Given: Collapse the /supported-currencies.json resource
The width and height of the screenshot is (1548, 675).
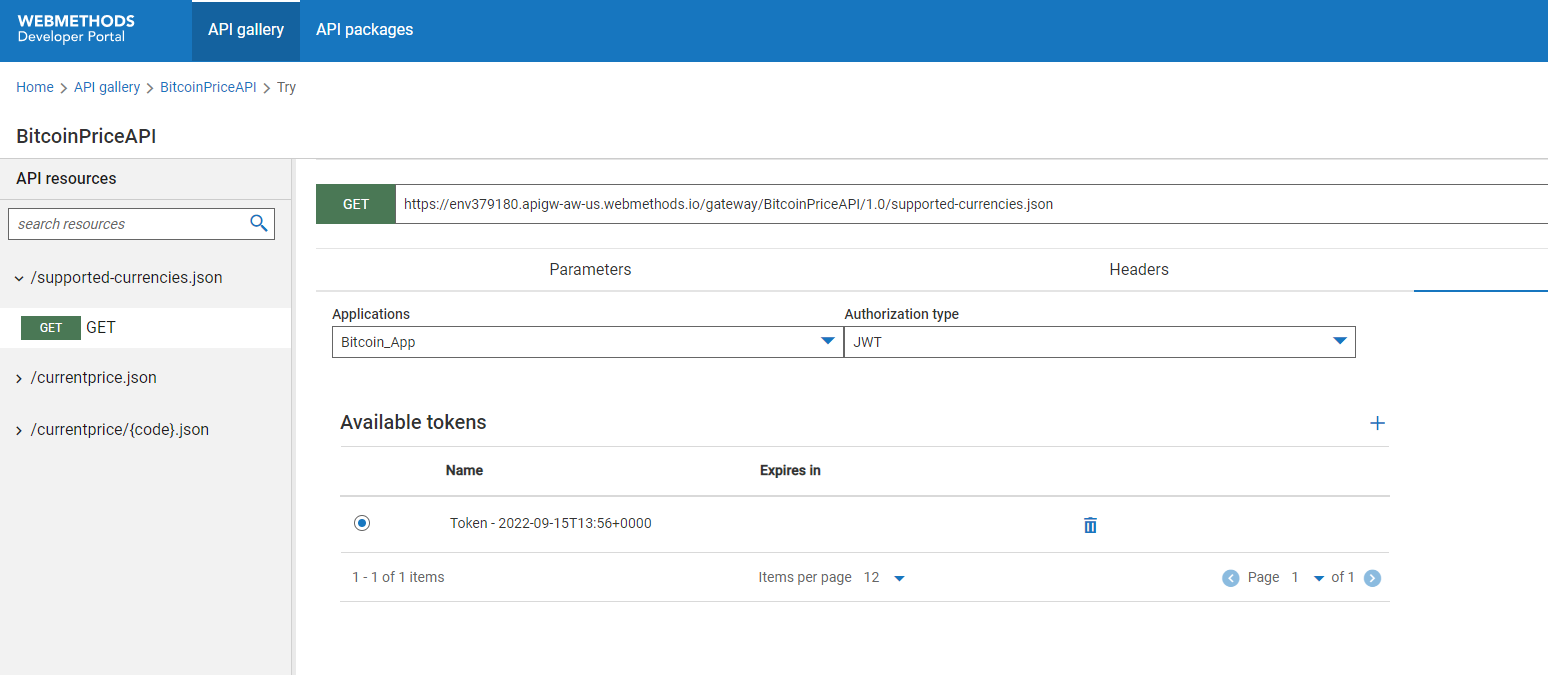Looking at the screenshot, I should tap(20, 278).
